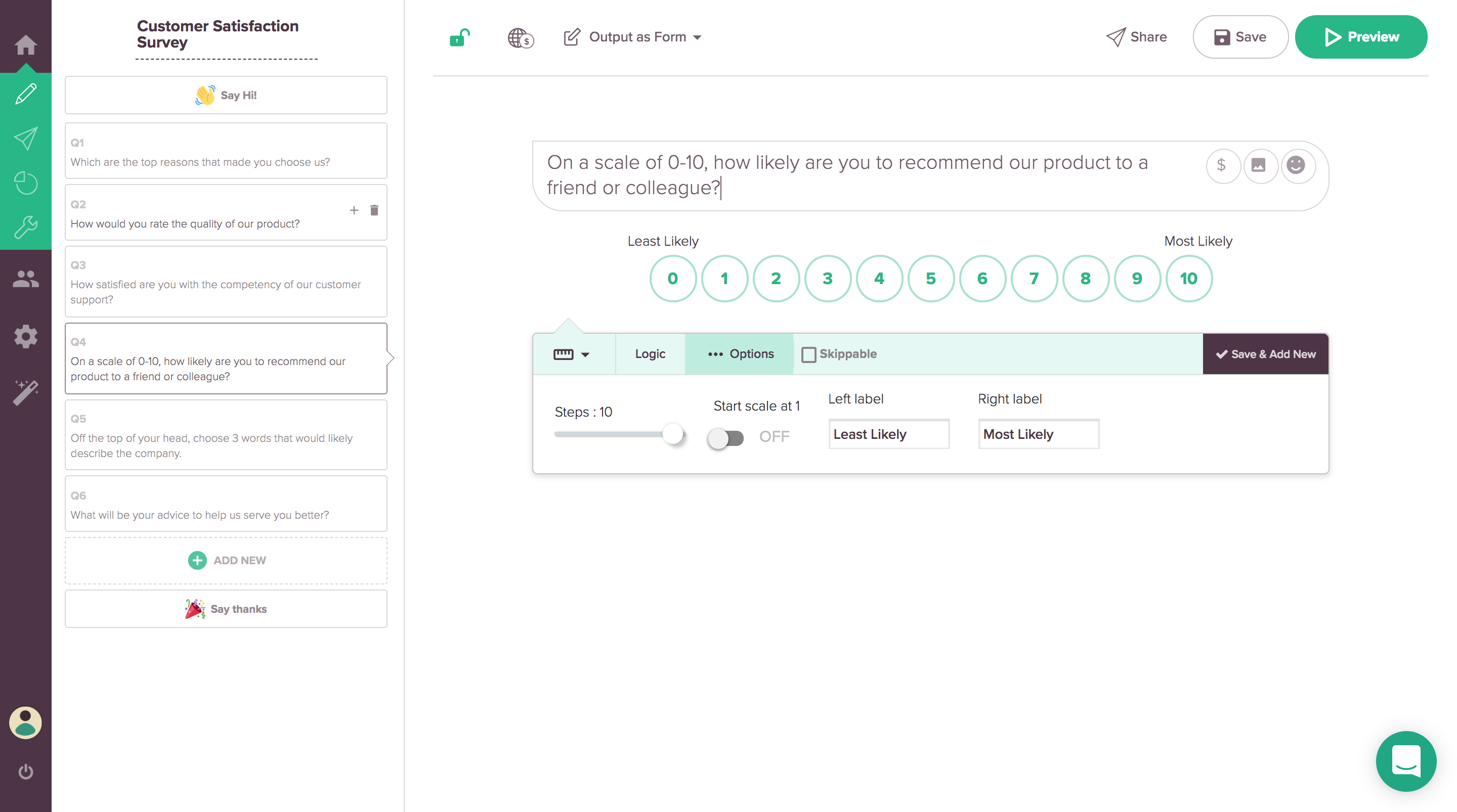Check the Skippable checkbox
This screenshot has height=812, width=1457.
point(809,354)
